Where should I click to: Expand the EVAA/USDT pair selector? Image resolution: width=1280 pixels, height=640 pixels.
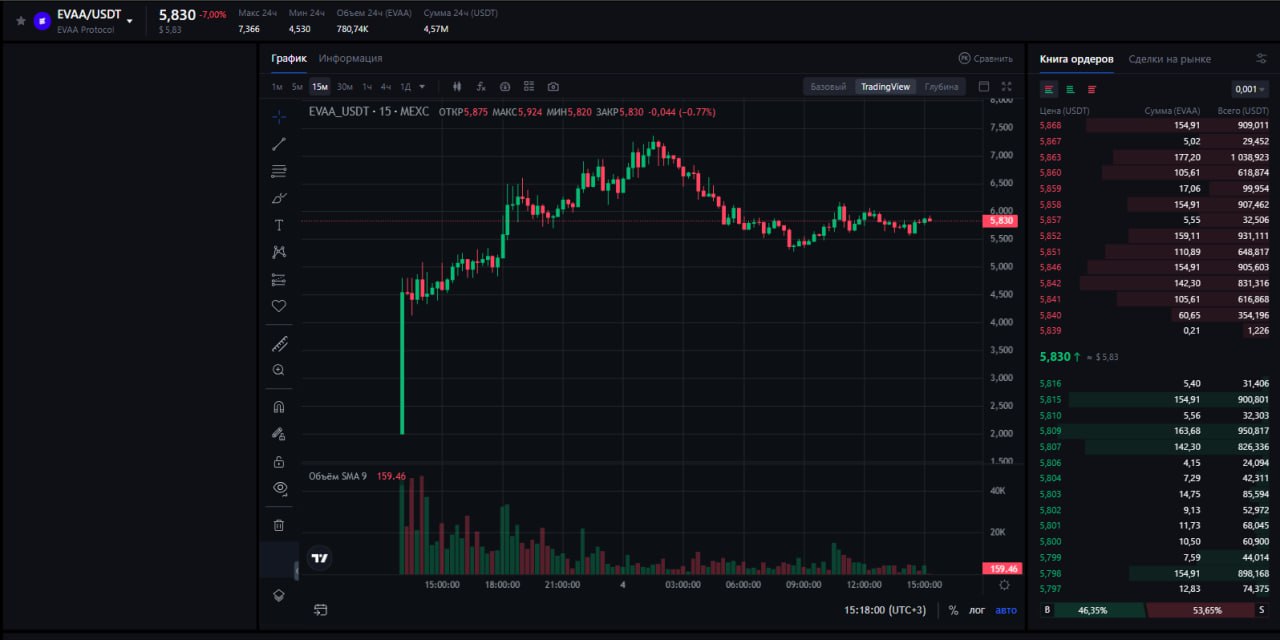(x=130, y=20)
